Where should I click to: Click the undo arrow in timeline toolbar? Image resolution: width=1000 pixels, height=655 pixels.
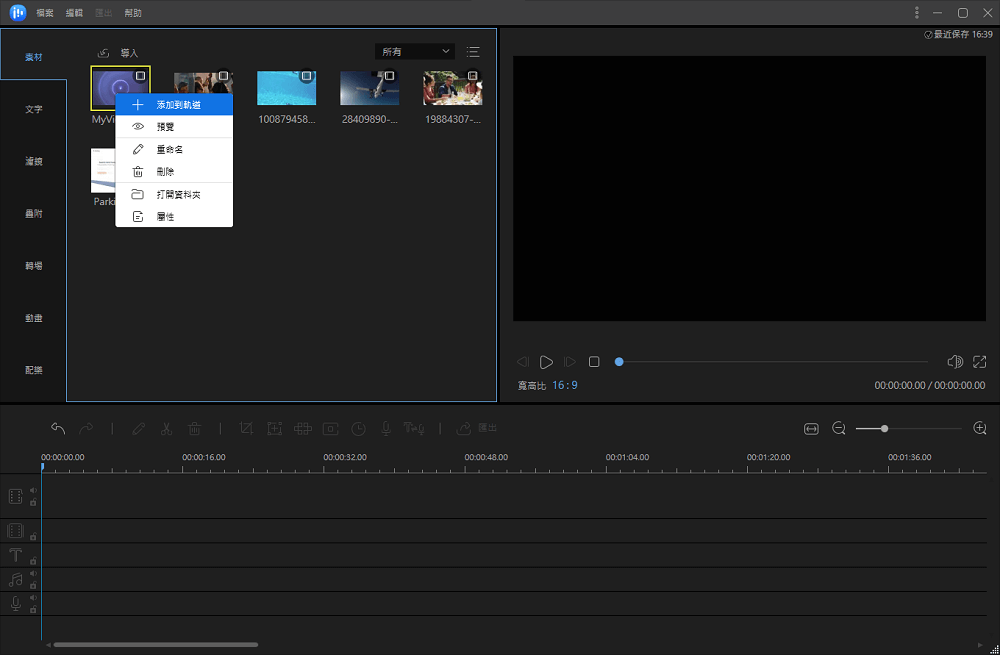[x=58, y=429]
